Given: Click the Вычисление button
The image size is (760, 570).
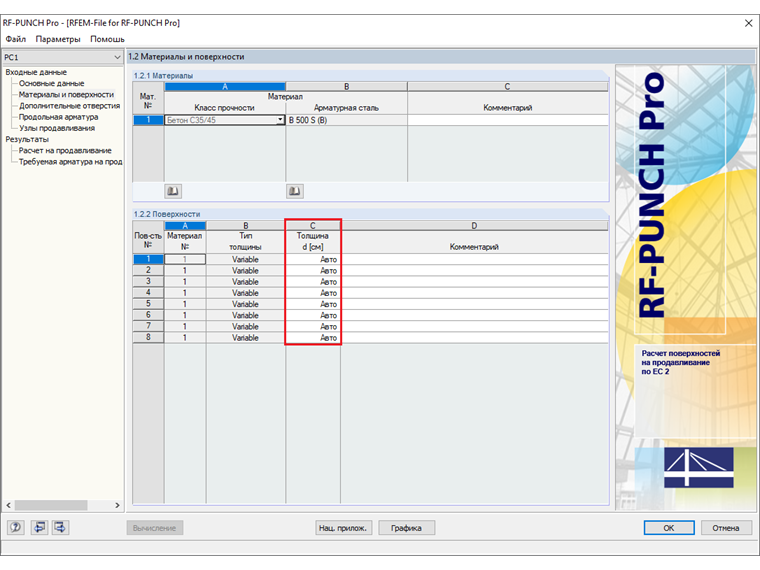Looking at the screenshot, I should click(155, 528).
